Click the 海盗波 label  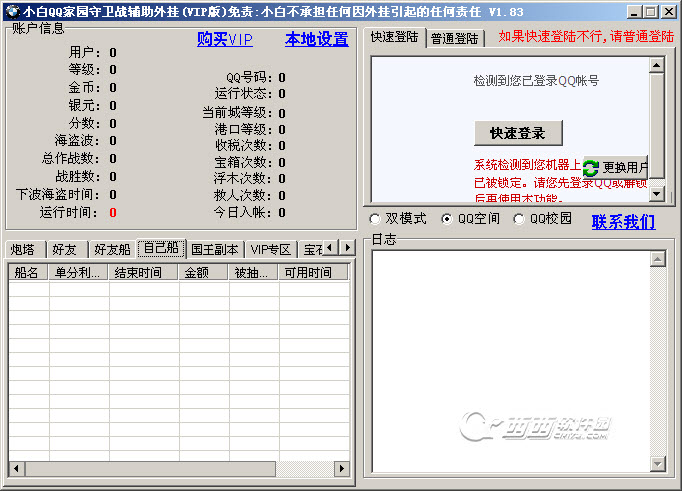(x=77, y=140)
